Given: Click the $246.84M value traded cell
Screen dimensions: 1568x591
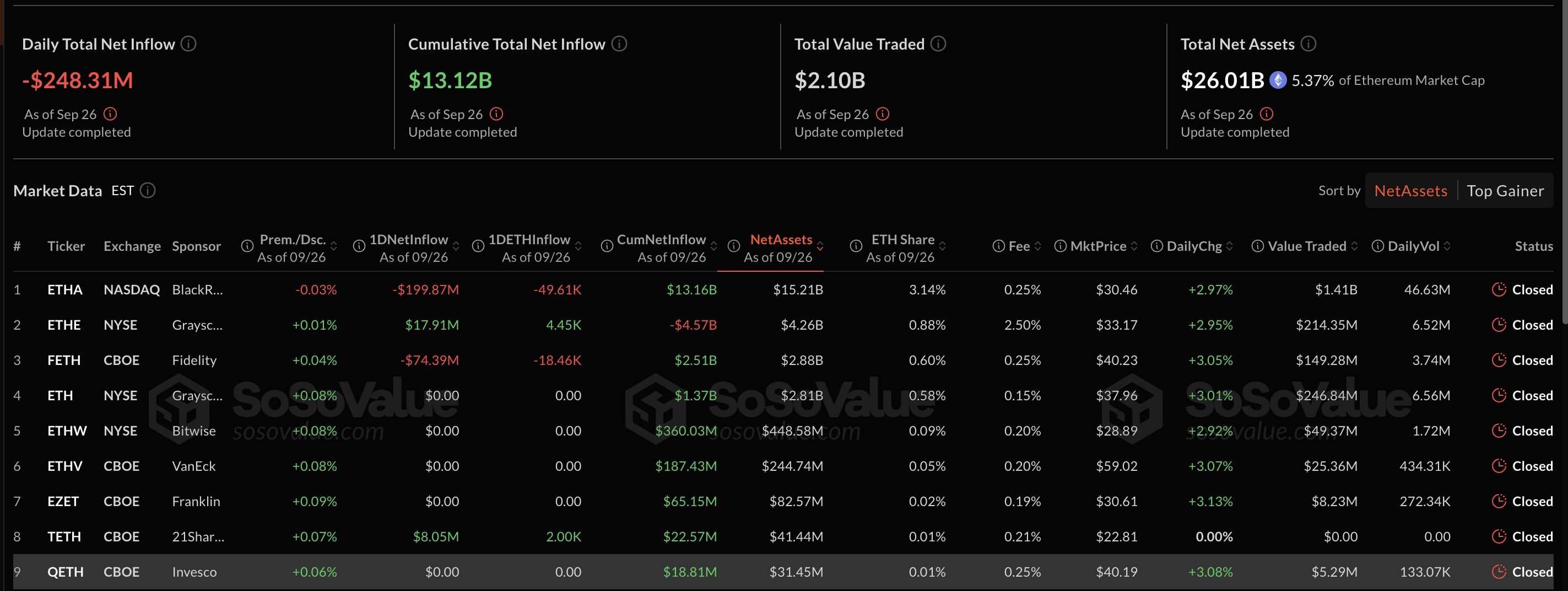Looking at the screenshot, I should [1326, 395].
